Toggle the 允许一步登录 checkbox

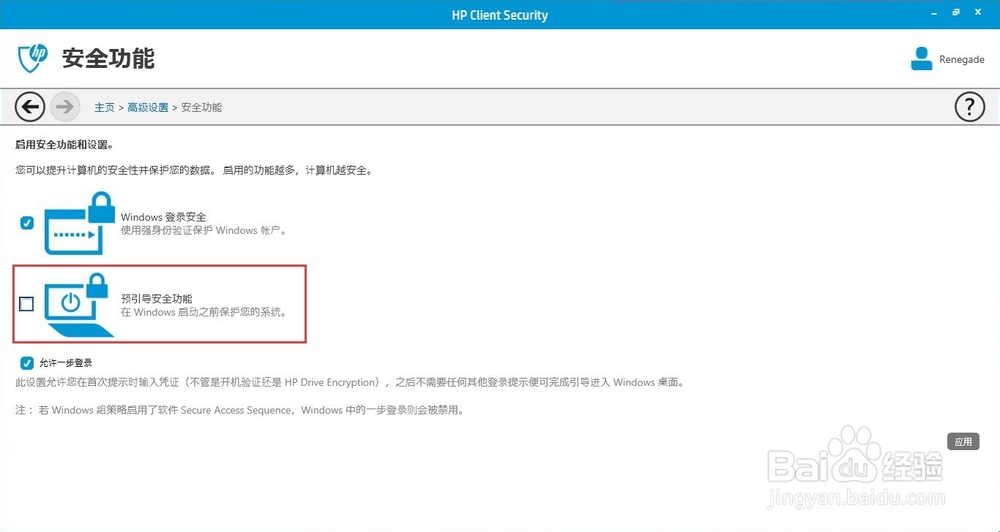[27, 363]
